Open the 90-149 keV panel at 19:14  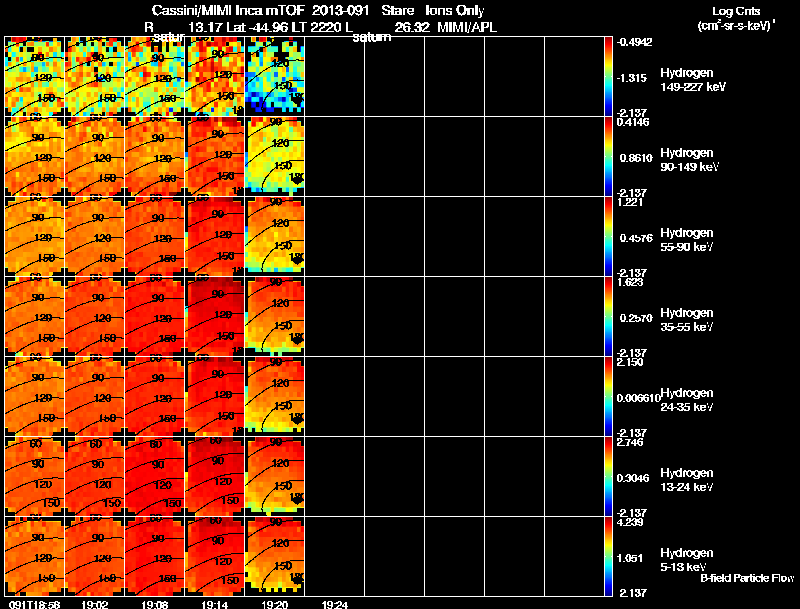tap(215, 156)
